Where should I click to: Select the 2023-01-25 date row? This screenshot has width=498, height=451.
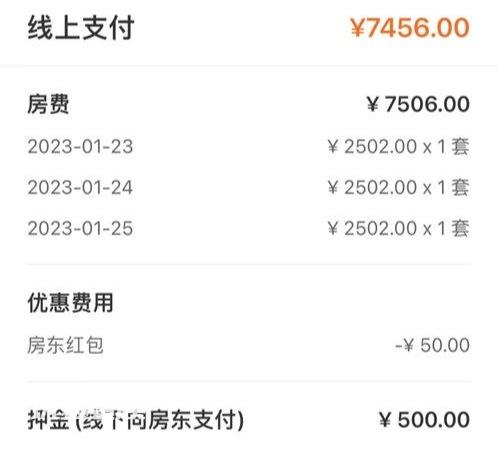(x=249, y=228)
